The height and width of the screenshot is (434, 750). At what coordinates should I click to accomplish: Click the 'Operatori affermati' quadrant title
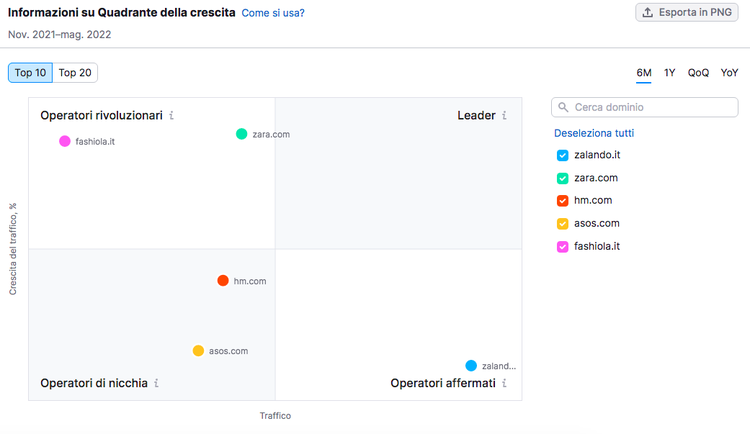pos(443,383)
